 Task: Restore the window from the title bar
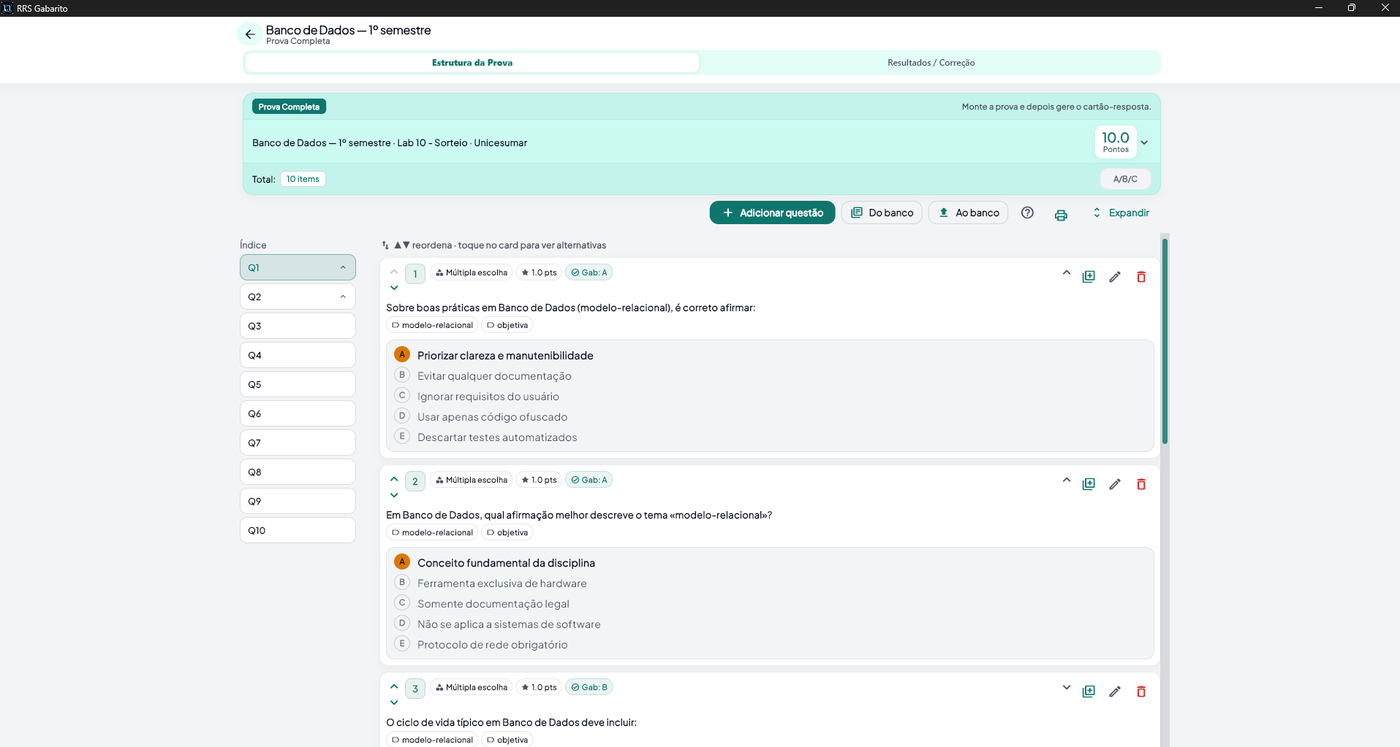pyautogui.click(x=1351, y=8)
